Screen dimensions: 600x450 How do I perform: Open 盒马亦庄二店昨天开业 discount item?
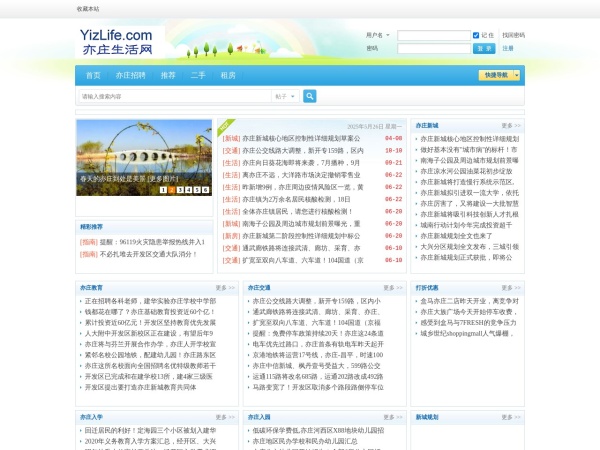470,301
